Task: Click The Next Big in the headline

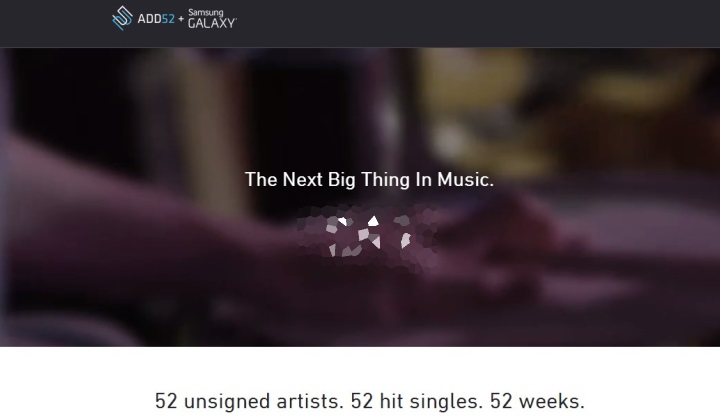Action: [300, 179]
